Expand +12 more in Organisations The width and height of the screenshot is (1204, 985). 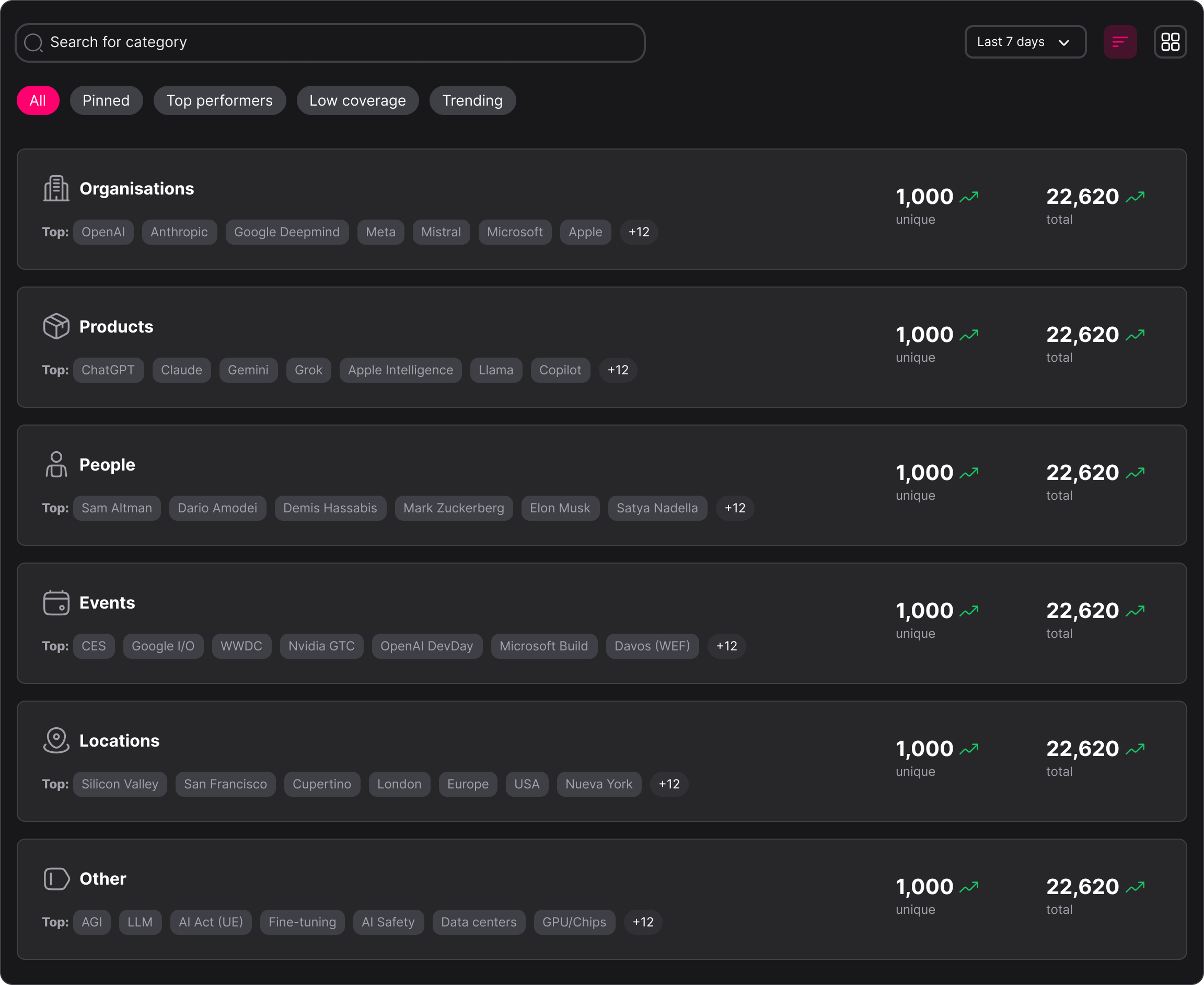click(x=639, y=232)
